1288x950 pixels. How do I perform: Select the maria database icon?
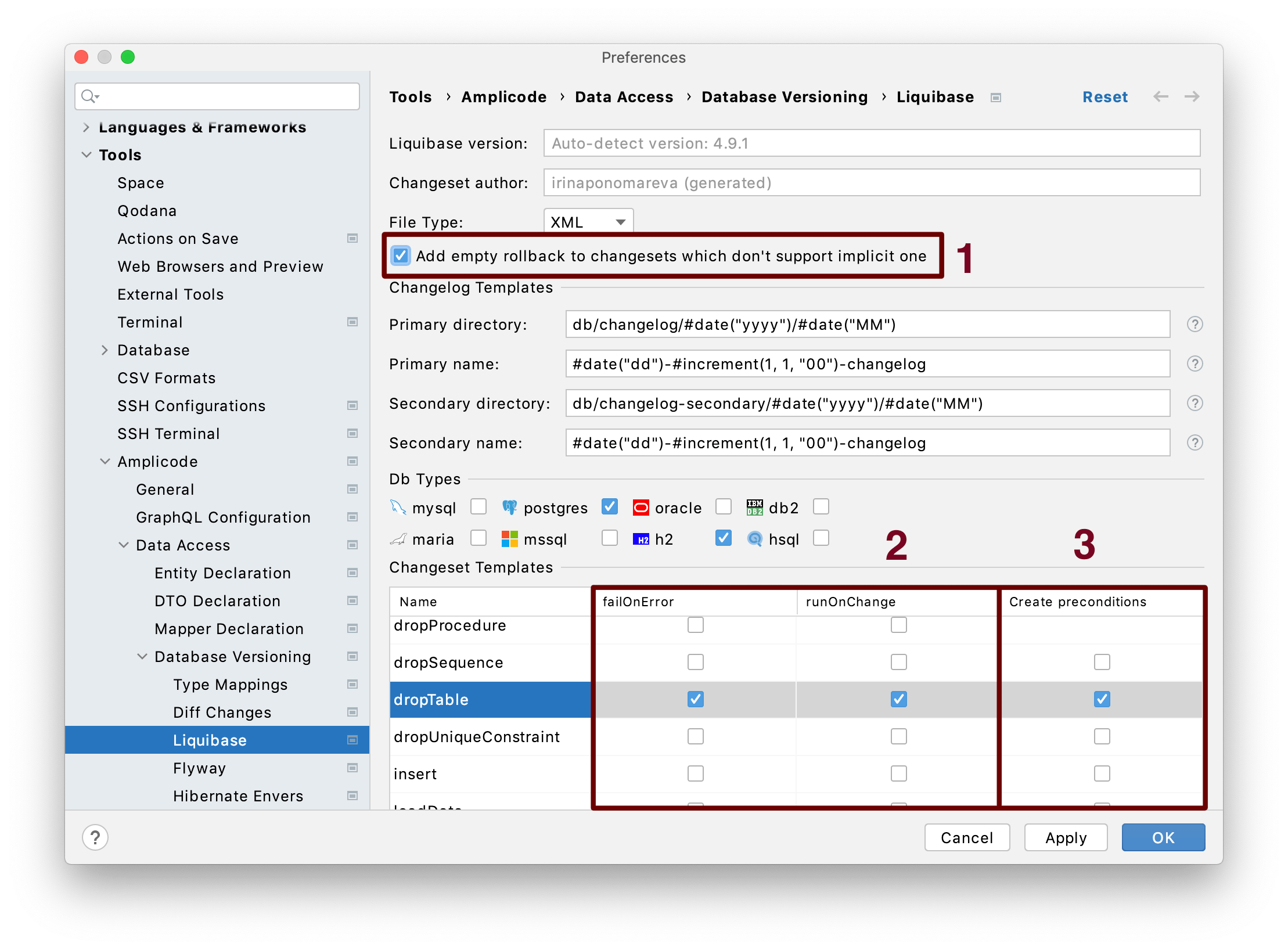(398, 538)
